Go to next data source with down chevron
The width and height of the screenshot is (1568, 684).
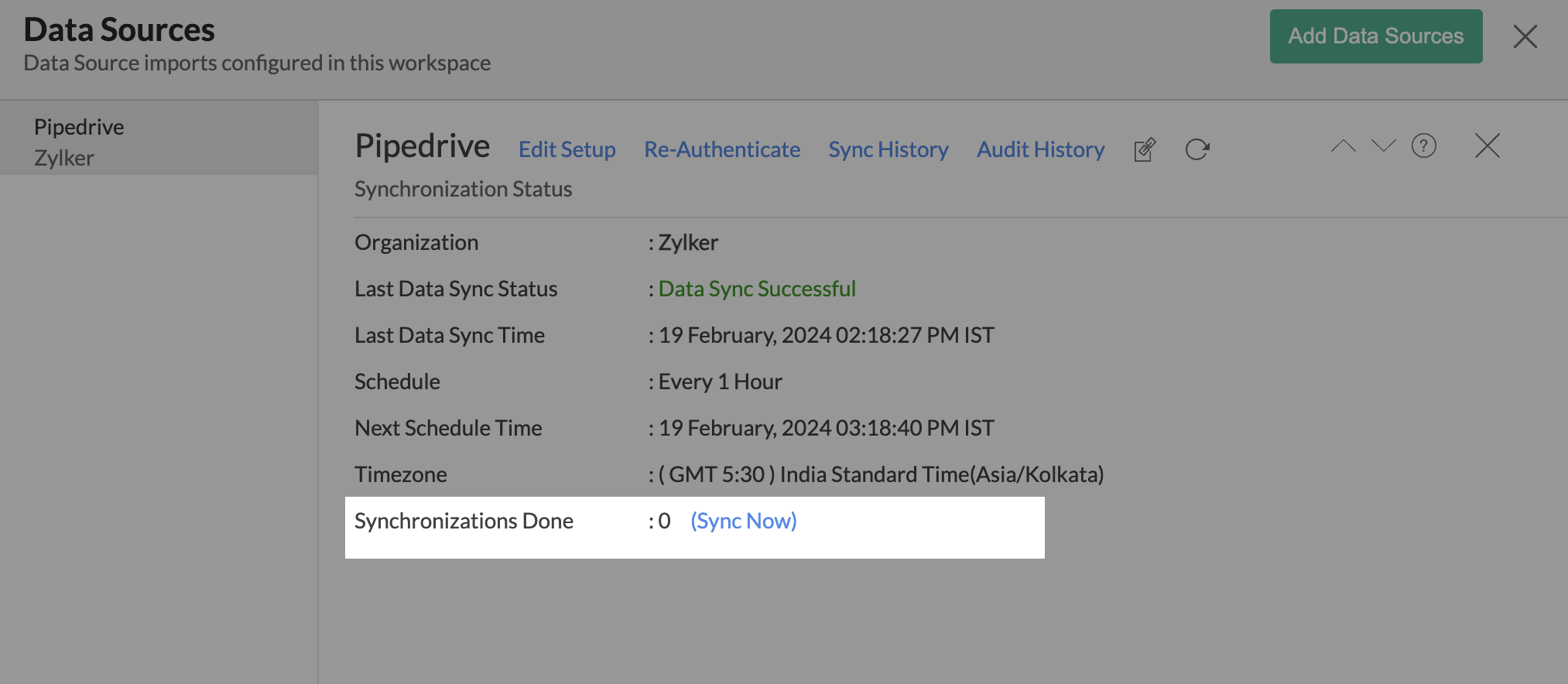click(1383, 145)
